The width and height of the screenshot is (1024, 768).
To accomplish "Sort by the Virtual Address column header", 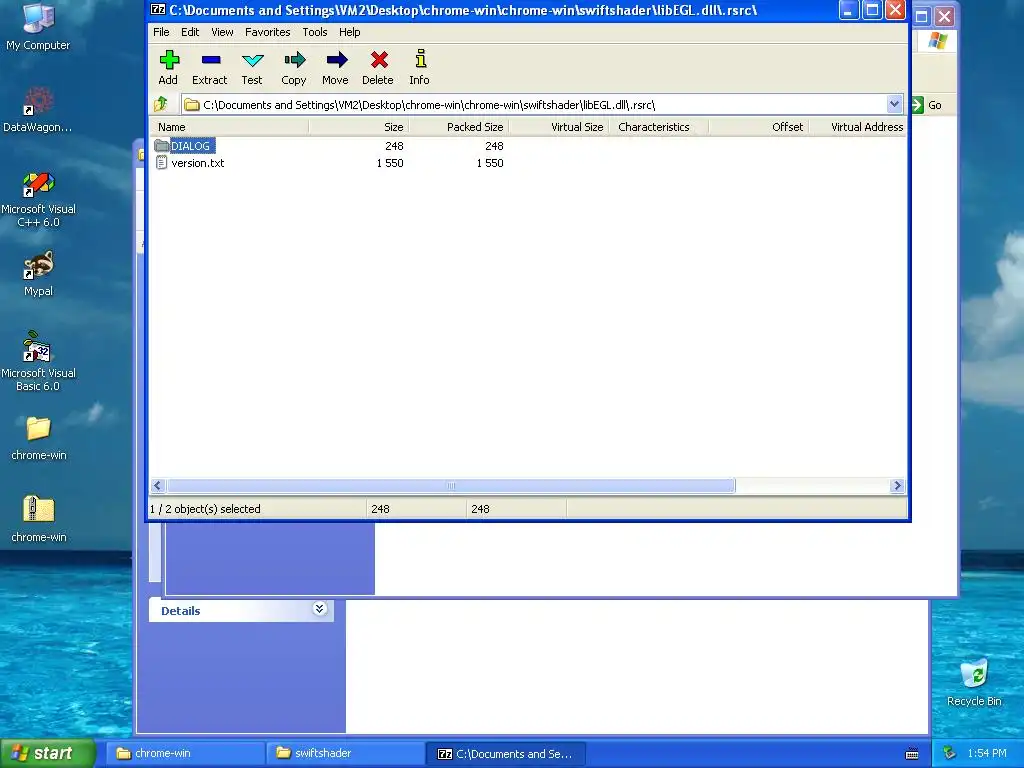I will click(x=859, y=127).
